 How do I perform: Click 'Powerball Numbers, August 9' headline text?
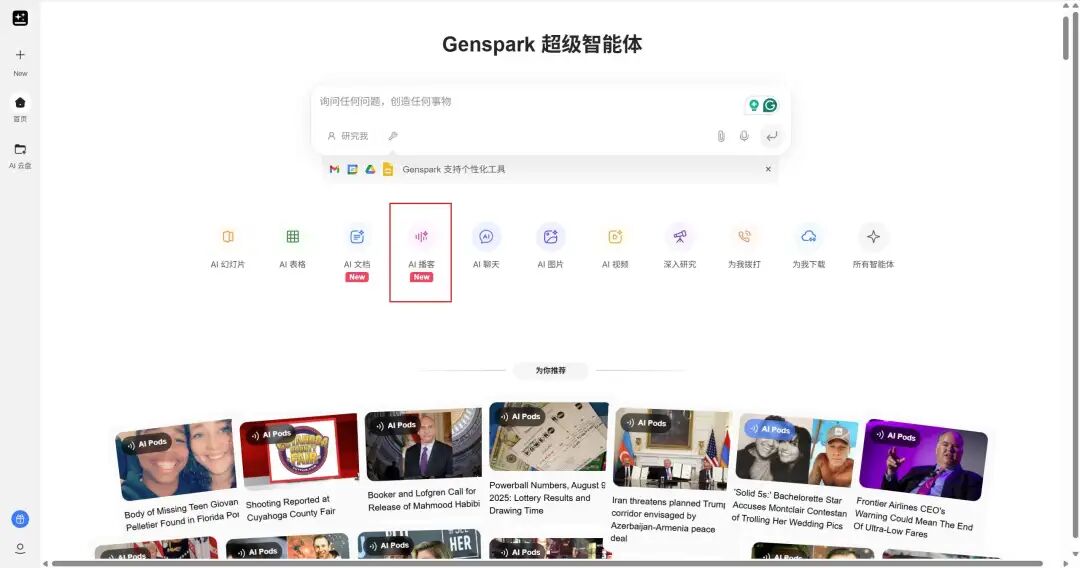pos(547,485)
